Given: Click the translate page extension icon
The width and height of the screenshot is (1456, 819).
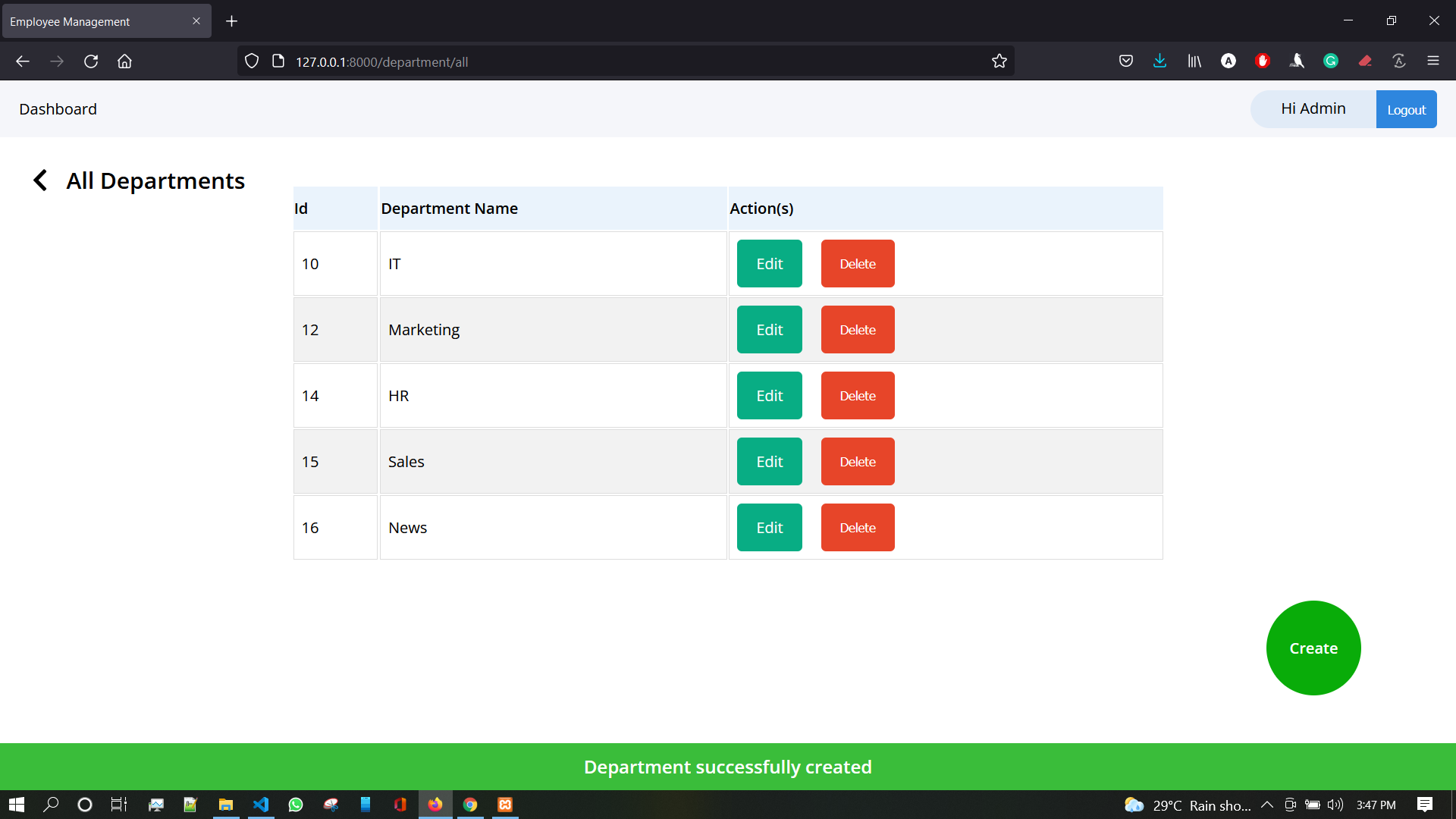Looking at the screenshot, I should 1399,61.
